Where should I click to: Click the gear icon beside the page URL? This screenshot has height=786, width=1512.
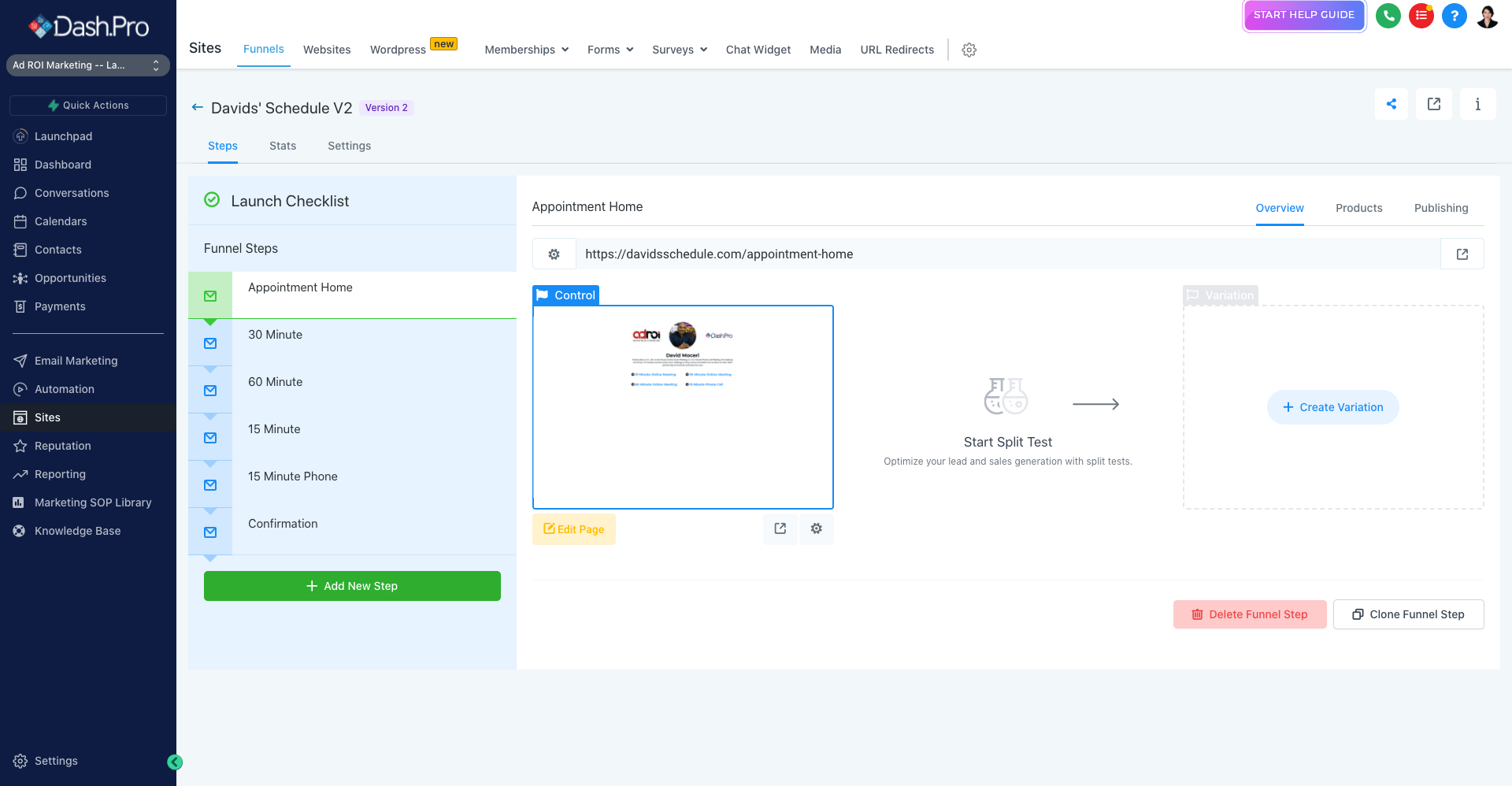[x=554, y=254]
